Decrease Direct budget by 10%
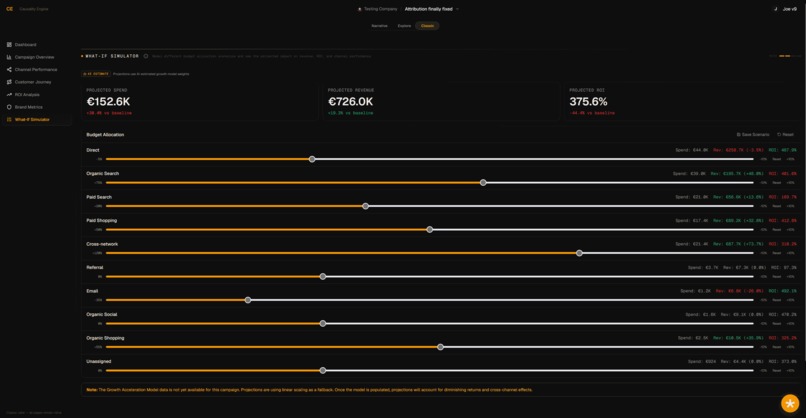Screen dimensions: 806x418 click(764, 159)
